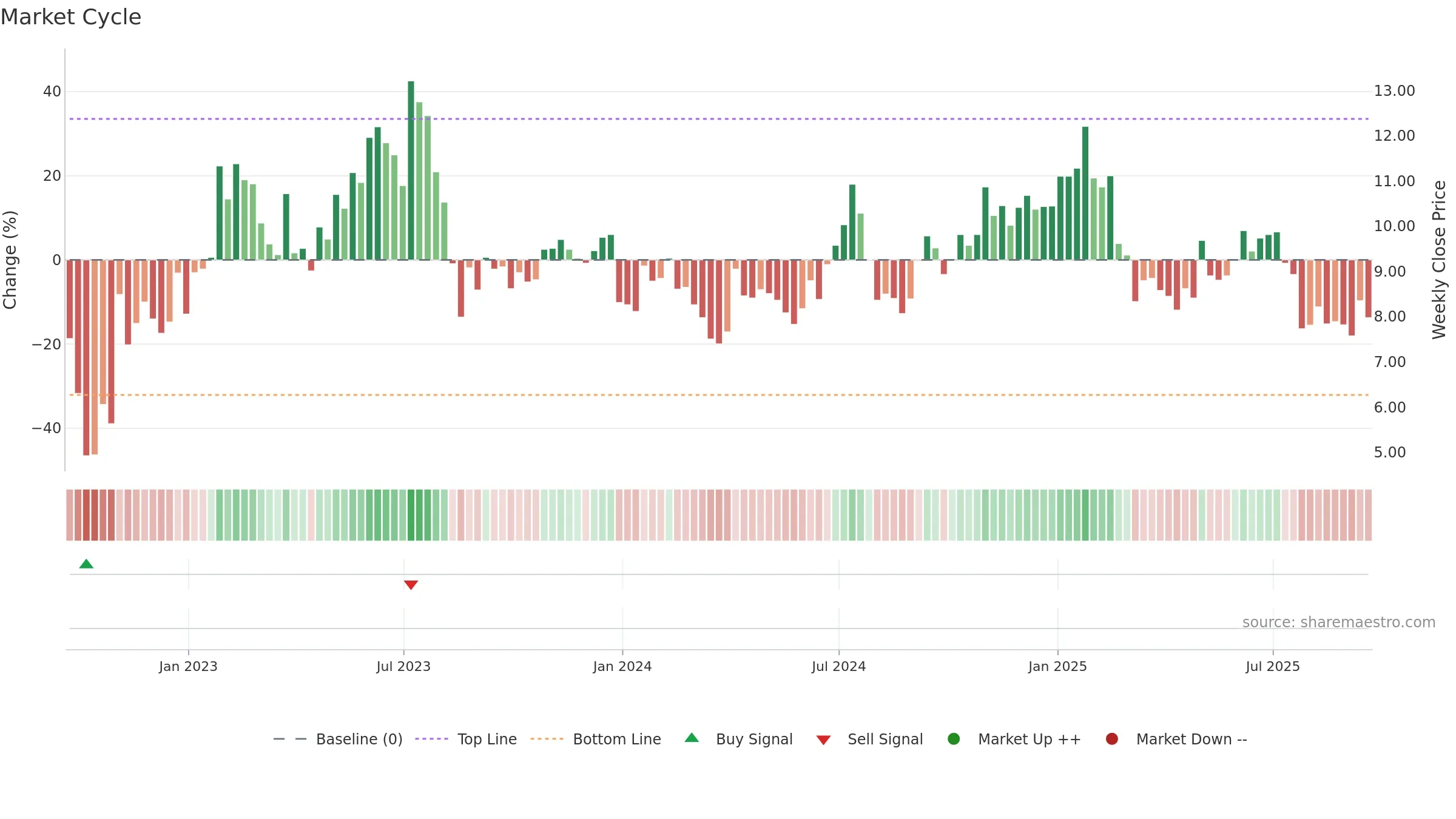Click the Change (%) axis title
This screenshot has width=1456, height=819.
pyautogui.click(x=10, y=260)
